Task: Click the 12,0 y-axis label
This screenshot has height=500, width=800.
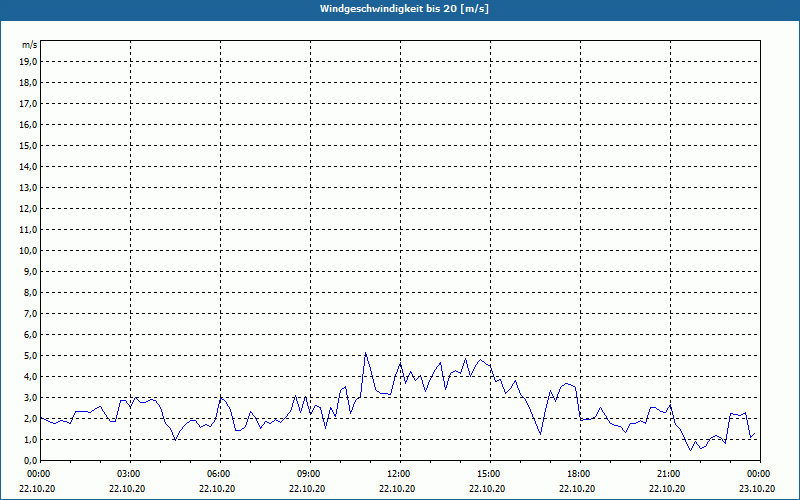Action: (x=28, y=209)
